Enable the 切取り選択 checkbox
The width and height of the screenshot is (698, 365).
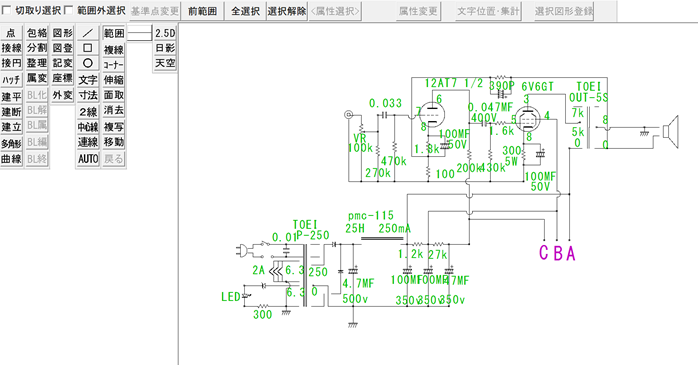tap(7, 10)
